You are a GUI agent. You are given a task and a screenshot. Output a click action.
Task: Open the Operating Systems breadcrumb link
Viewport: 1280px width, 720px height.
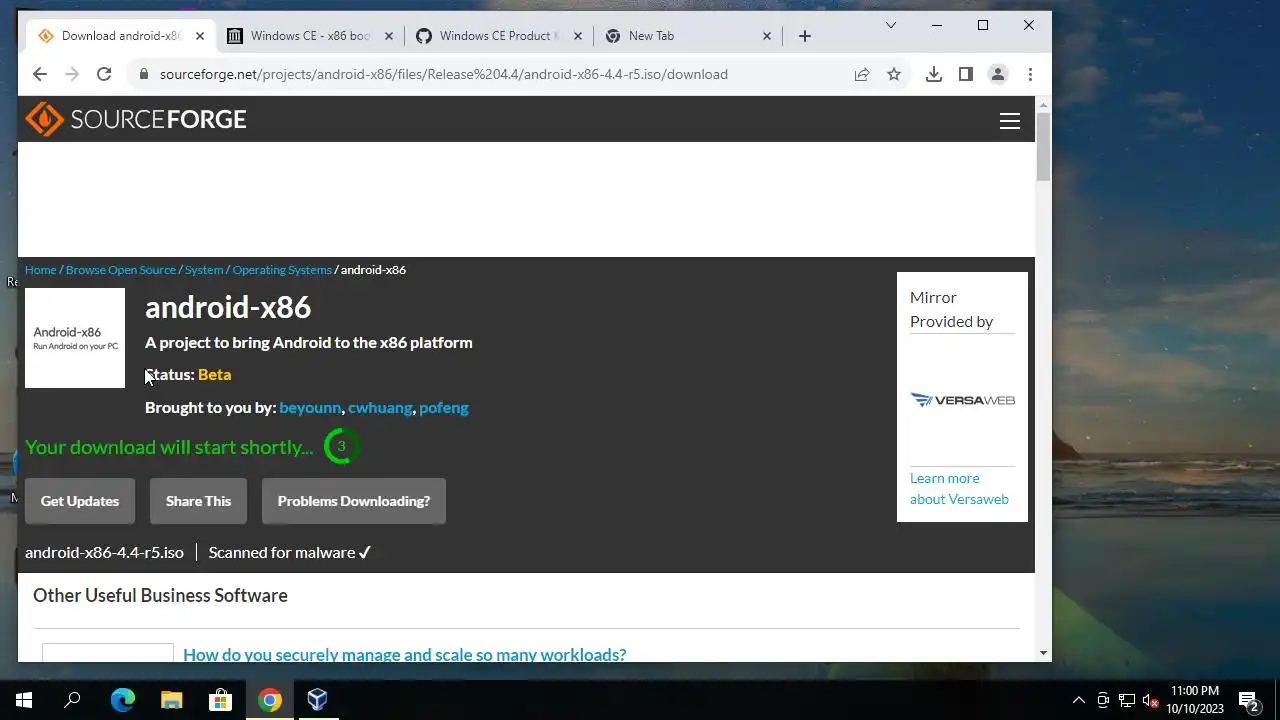click(282, 270)
